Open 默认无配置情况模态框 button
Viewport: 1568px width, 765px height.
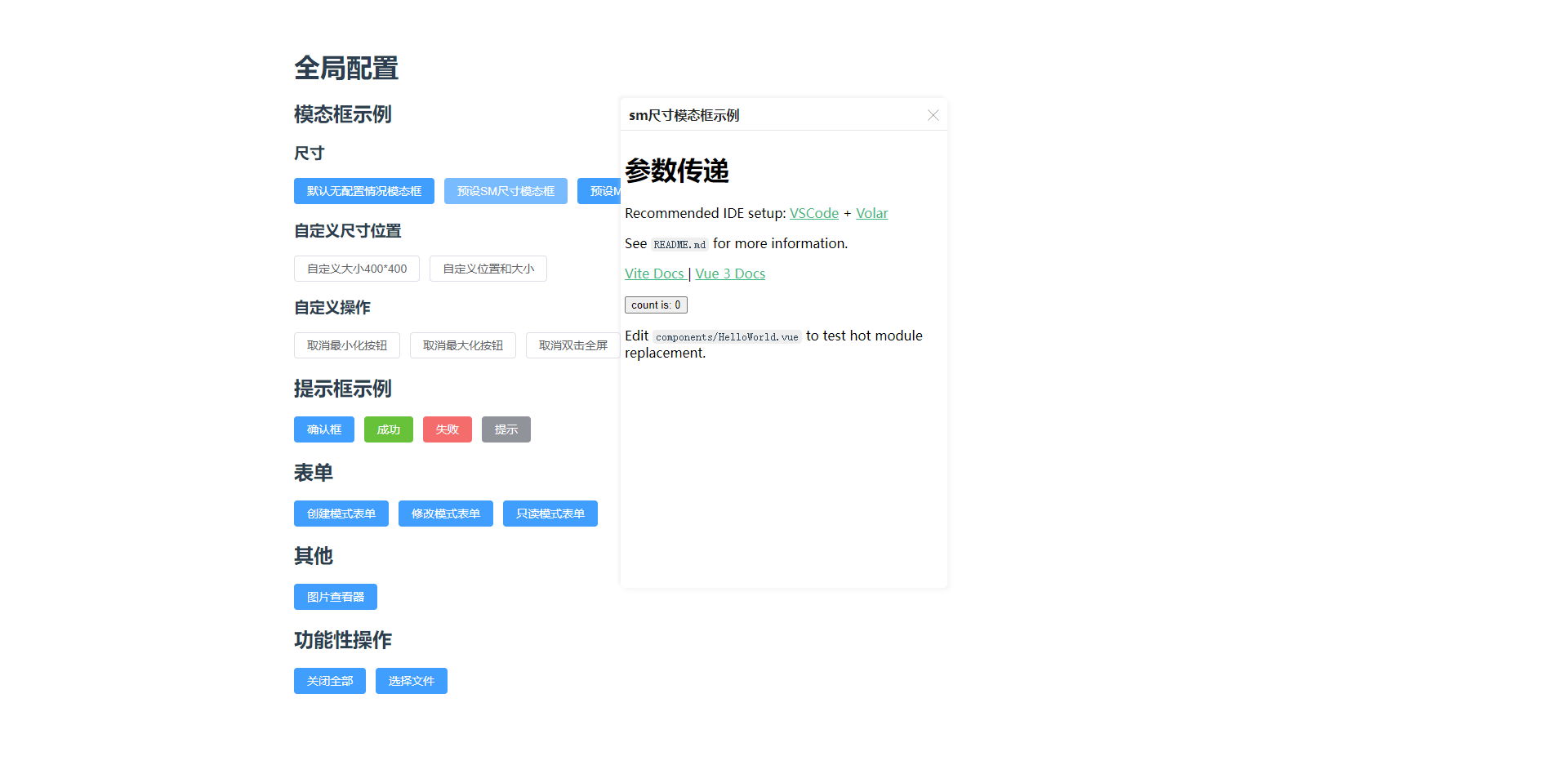tap(364, 191)
